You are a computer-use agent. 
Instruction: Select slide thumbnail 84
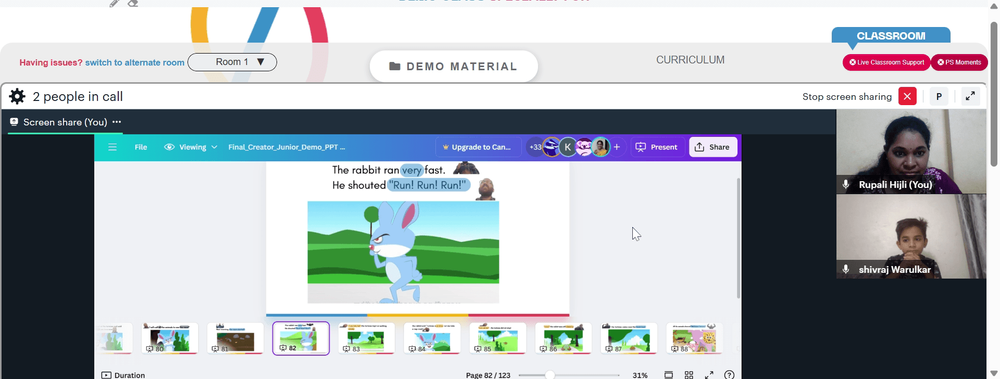tap(432, 338)
